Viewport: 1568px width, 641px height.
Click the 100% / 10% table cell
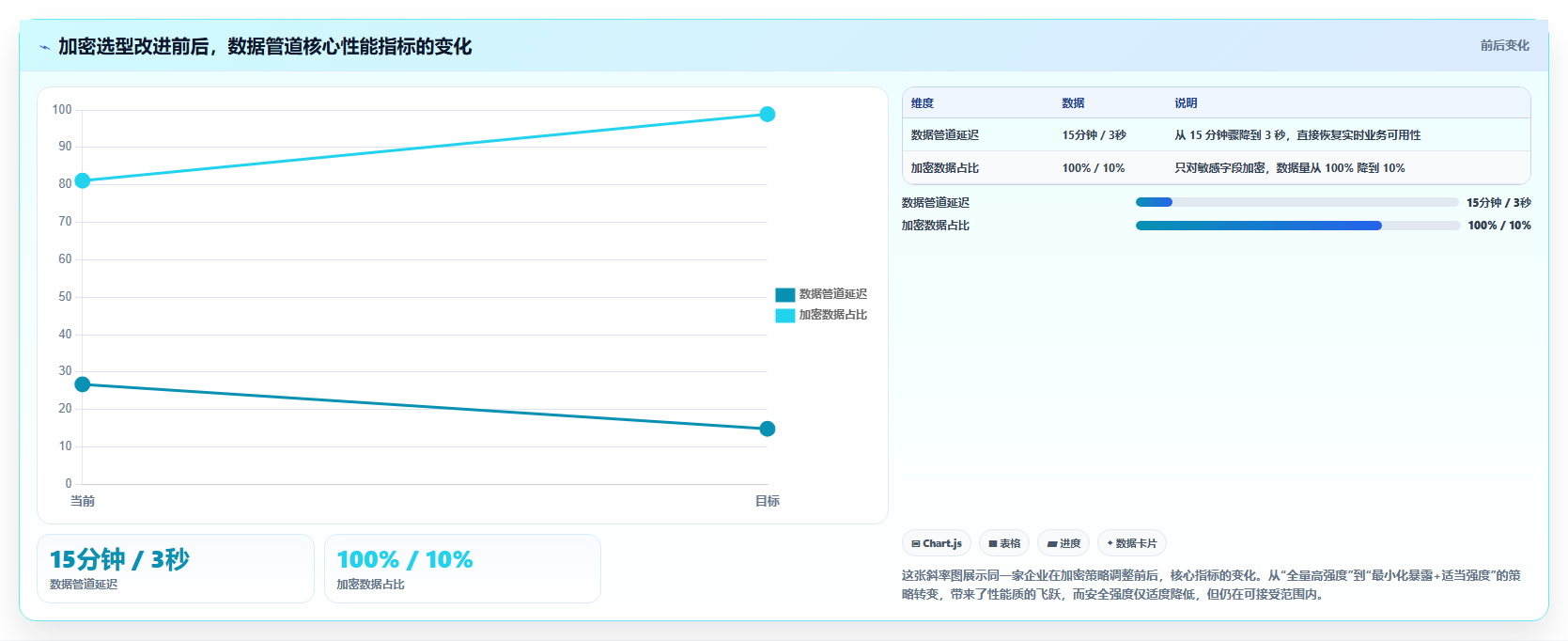(x=1094, y=168)
